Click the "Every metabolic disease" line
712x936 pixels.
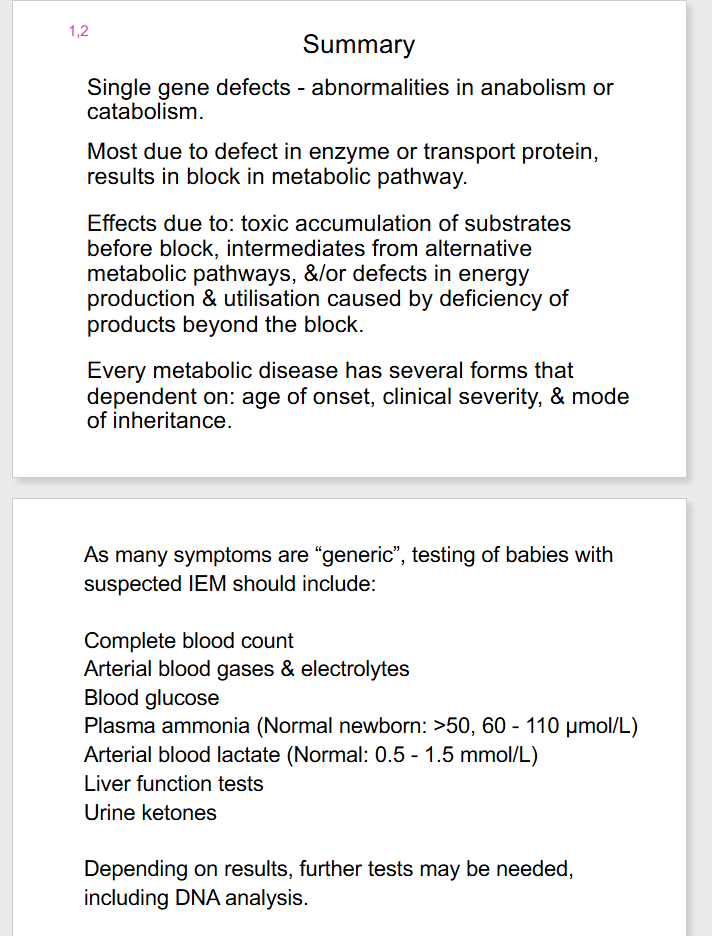pos(330,371)
